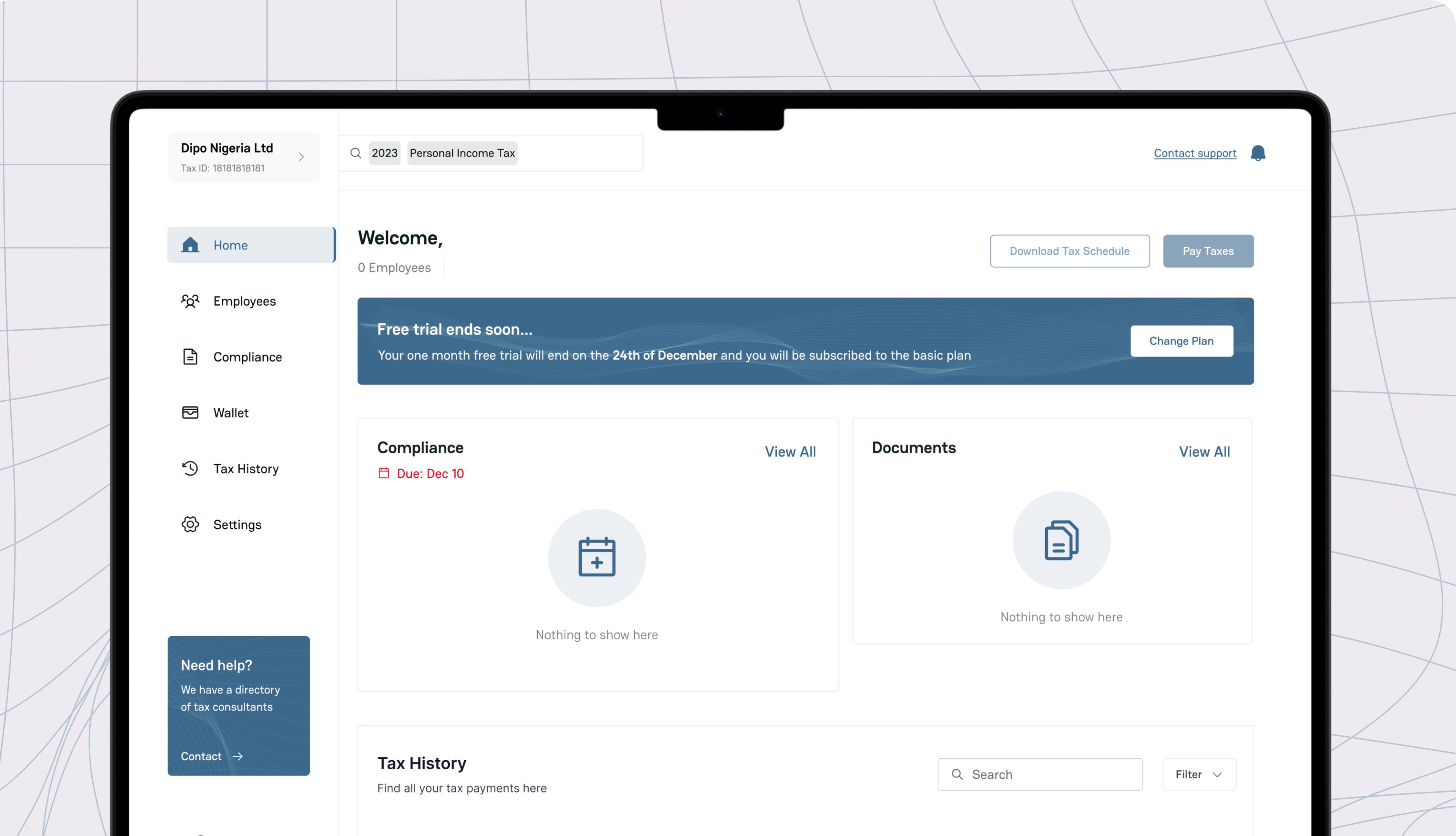Viewport: 1456px width, 836px height.
Task: Open the Contact support link
Action: 1195,153
